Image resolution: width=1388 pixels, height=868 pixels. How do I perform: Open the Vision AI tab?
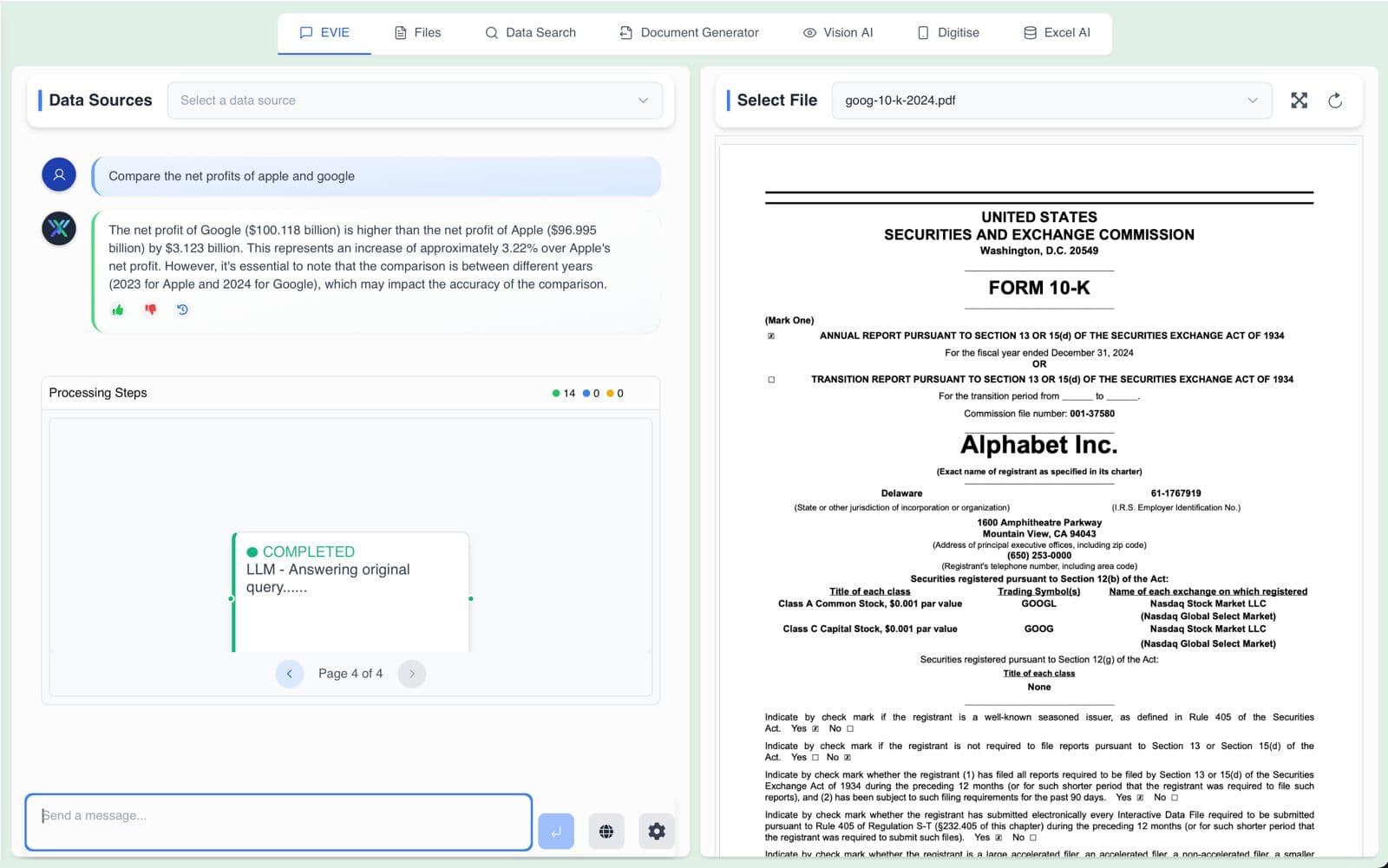(837, 33)
